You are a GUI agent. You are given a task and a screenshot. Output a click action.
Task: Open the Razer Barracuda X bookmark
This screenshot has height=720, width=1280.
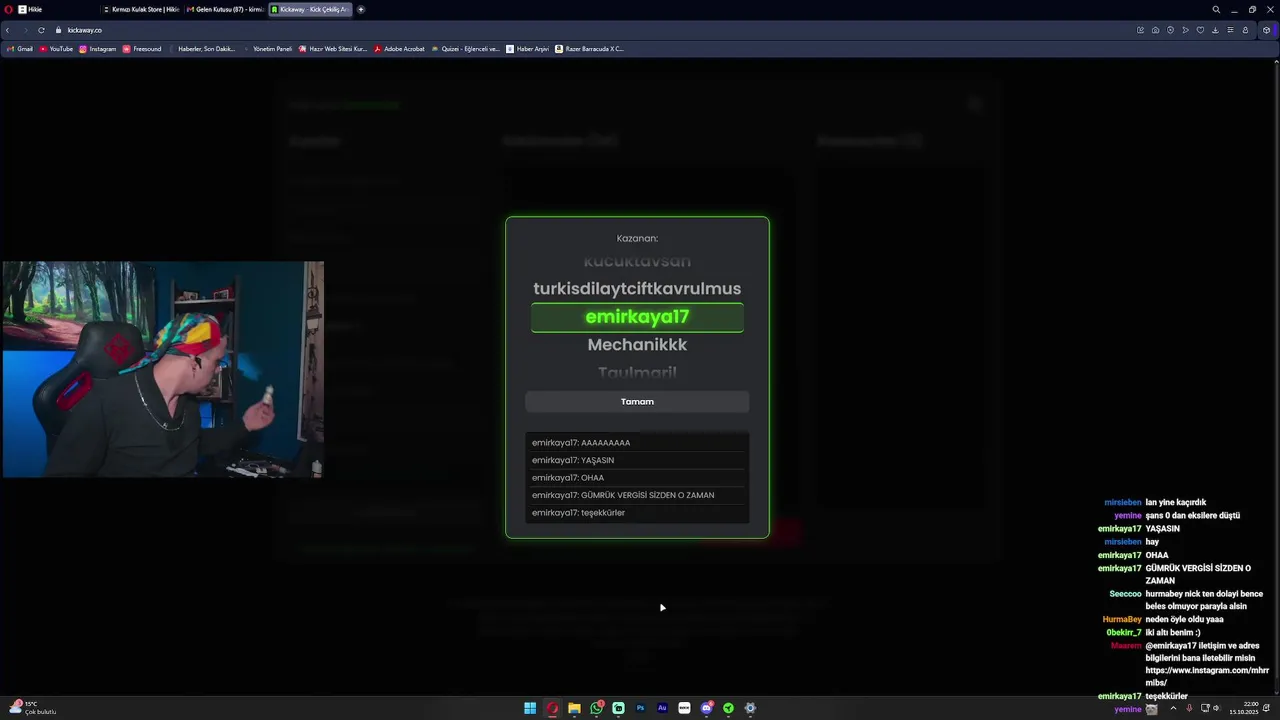(589, 49)
